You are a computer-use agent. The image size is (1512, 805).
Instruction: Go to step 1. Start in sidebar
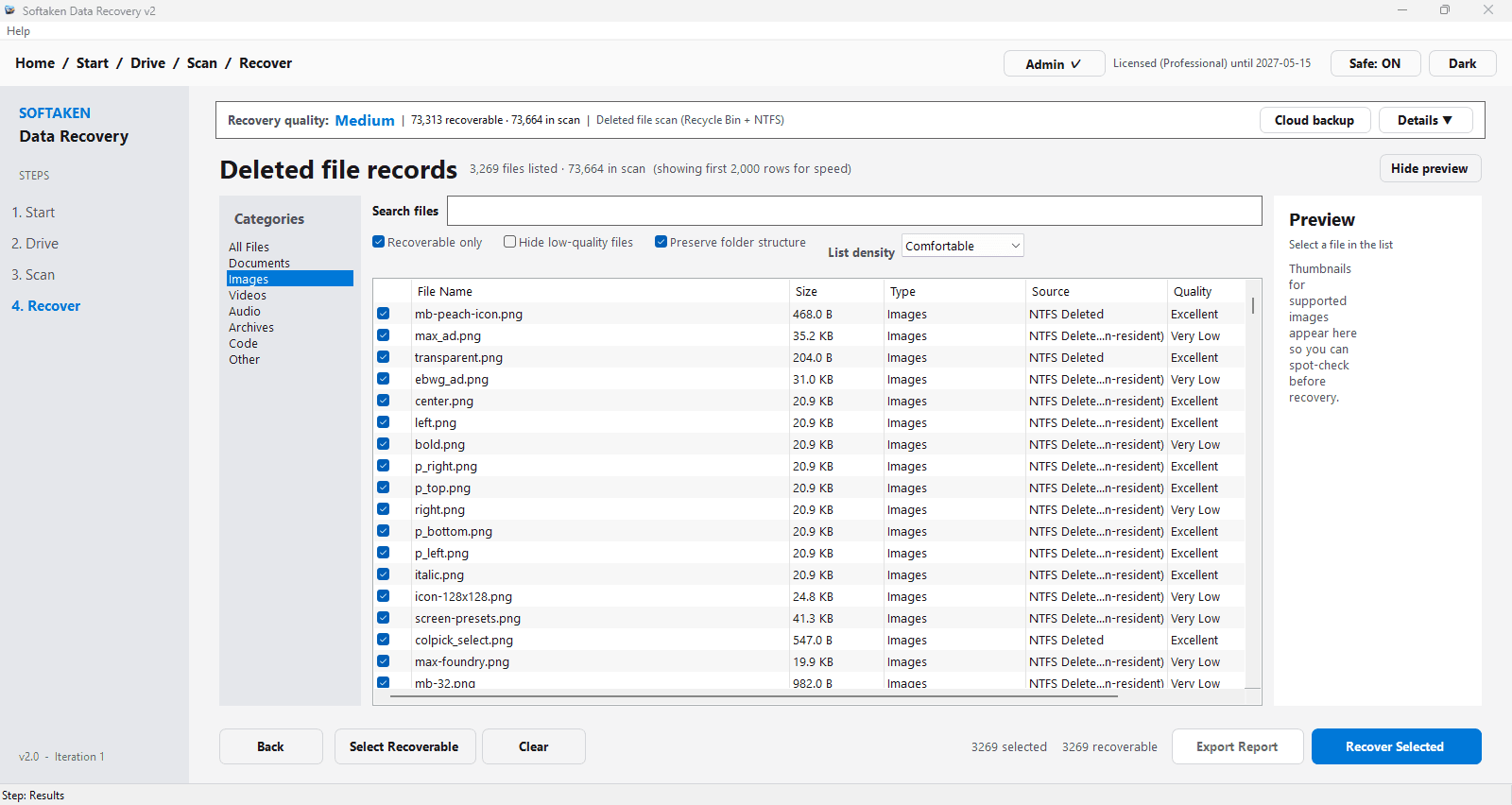(33, 213)
